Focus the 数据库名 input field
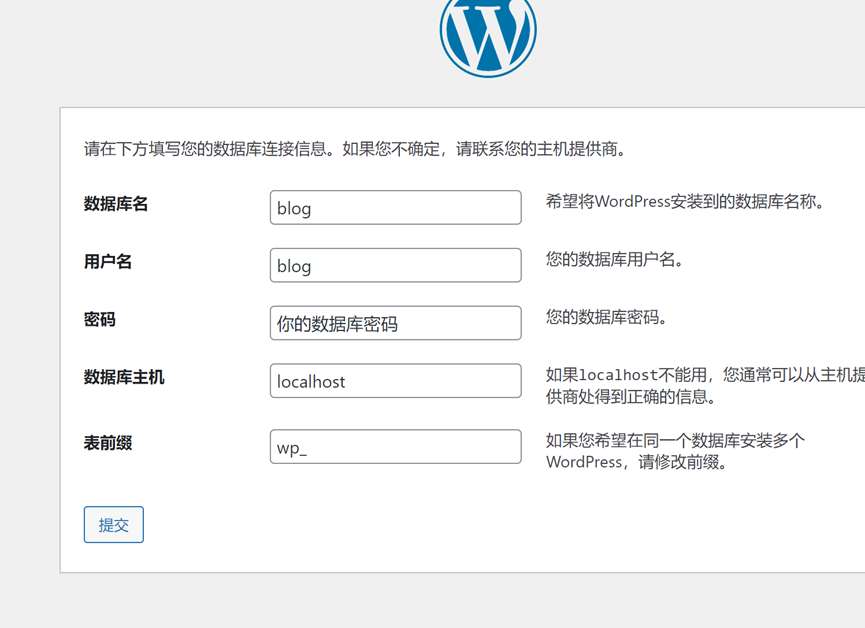The width and height of the screenshot is (865, 628). (396, 207)
